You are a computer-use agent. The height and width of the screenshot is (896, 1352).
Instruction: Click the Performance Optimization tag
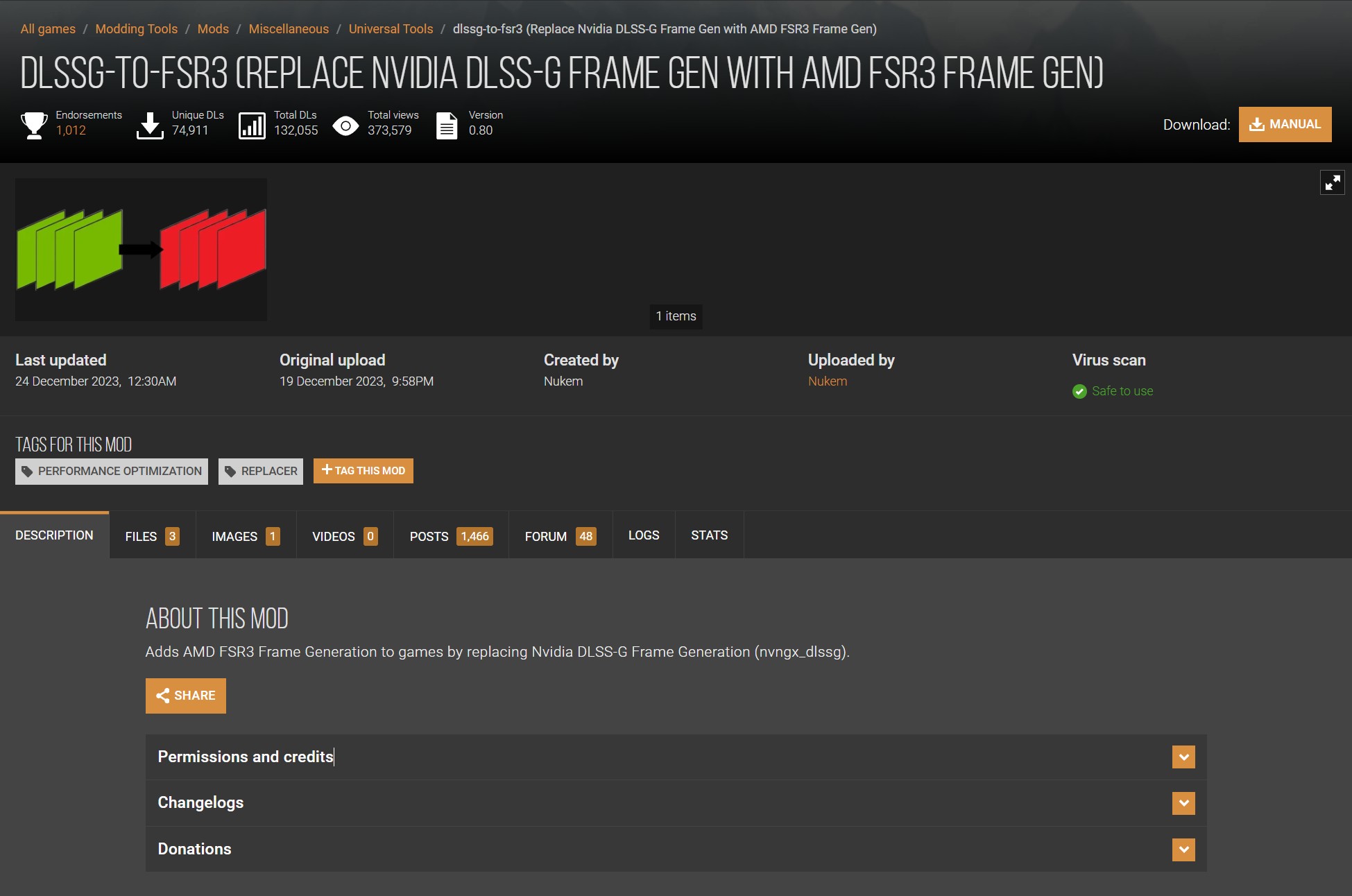[x=112, y=472]
